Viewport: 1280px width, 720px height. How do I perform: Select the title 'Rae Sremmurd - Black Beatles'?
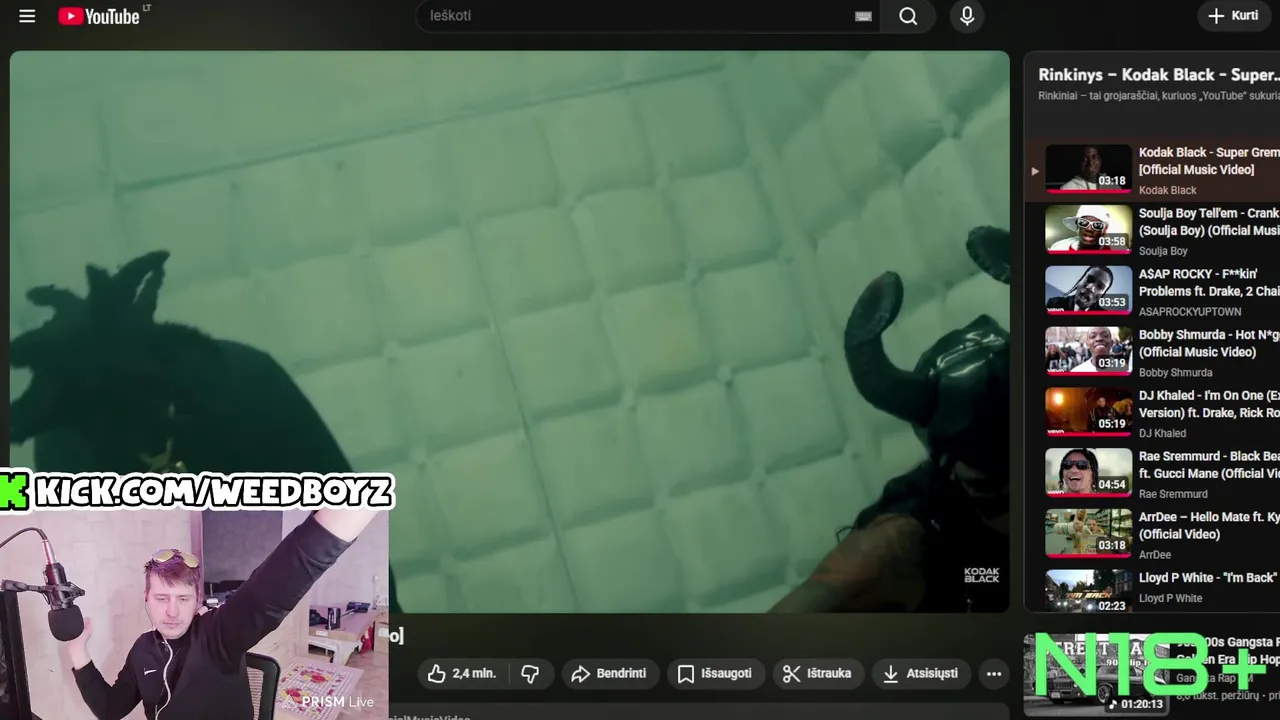[x=1209, y=465]
